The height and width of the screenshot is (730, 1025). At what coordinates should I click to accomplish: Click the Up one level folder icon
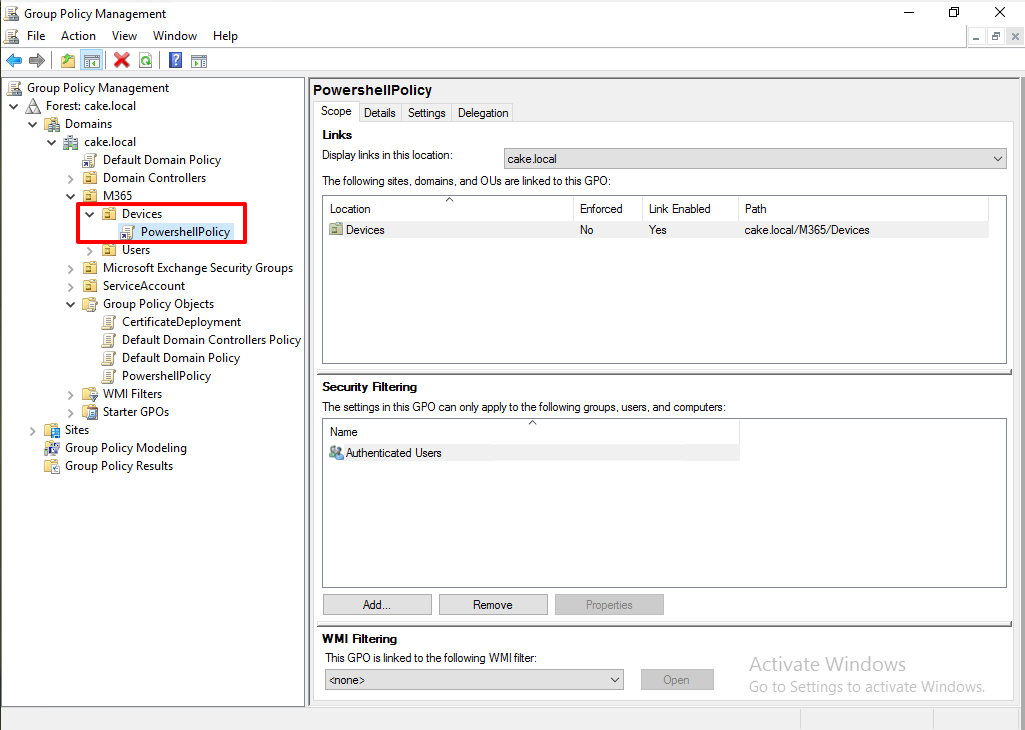pos(68,61)
